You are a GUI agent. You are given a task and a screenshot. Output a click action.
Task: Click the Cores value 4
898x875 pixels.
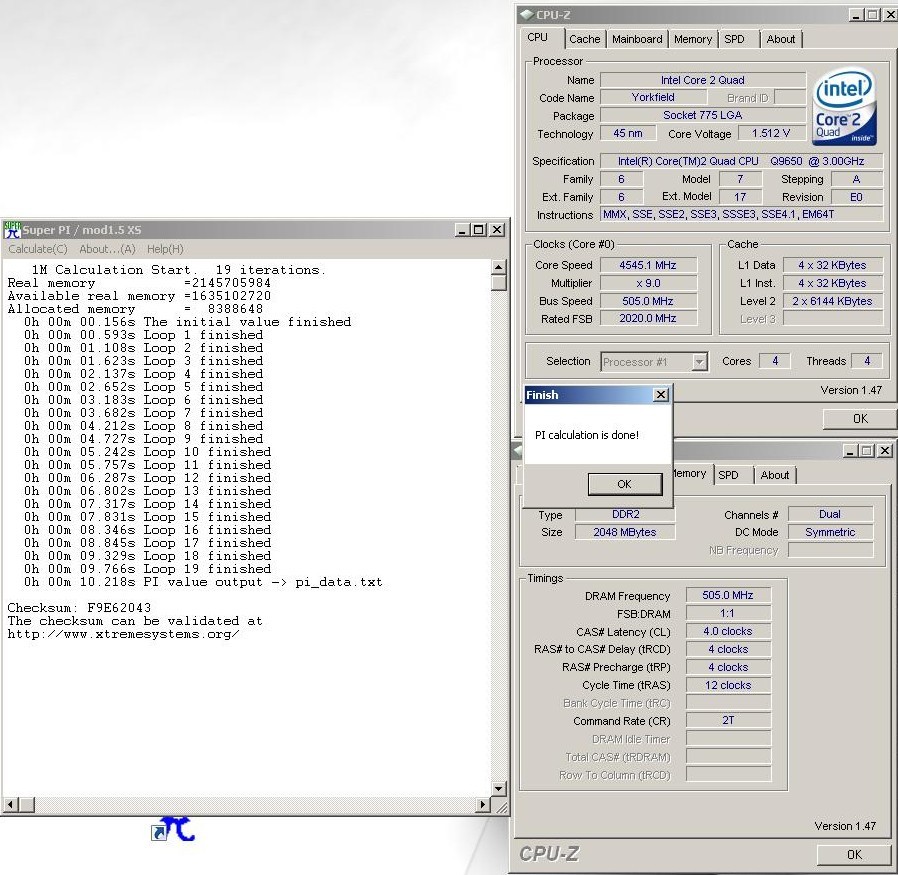[775, 361]
